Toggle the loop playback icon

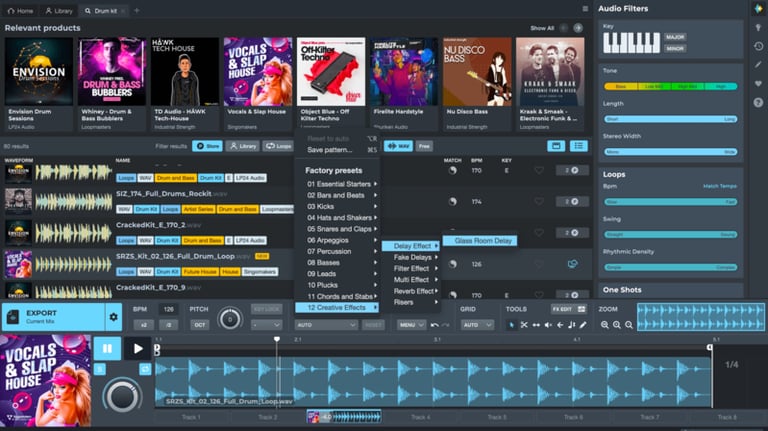tap(145, 369)
